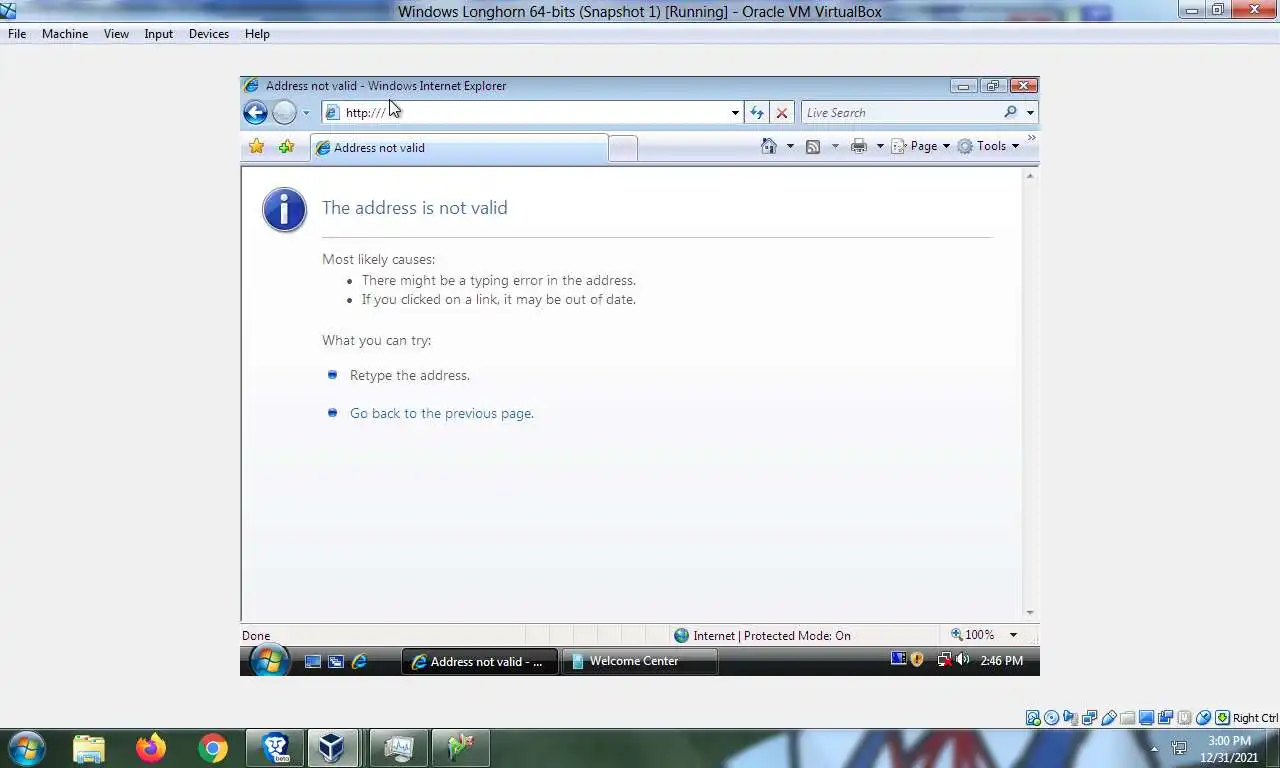The height and width of the screenshot is (768, 1280).
Task: Click the IE page scroll-up arrow
Action: (1030, 176)
